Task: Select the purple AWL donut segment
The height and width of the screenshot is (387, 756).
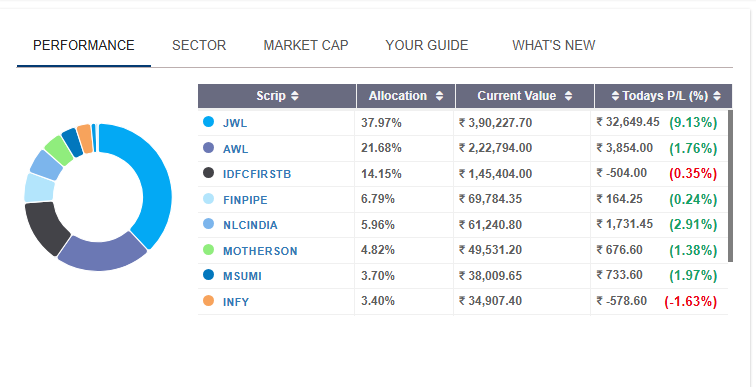Action: click(x=102, y=253)
